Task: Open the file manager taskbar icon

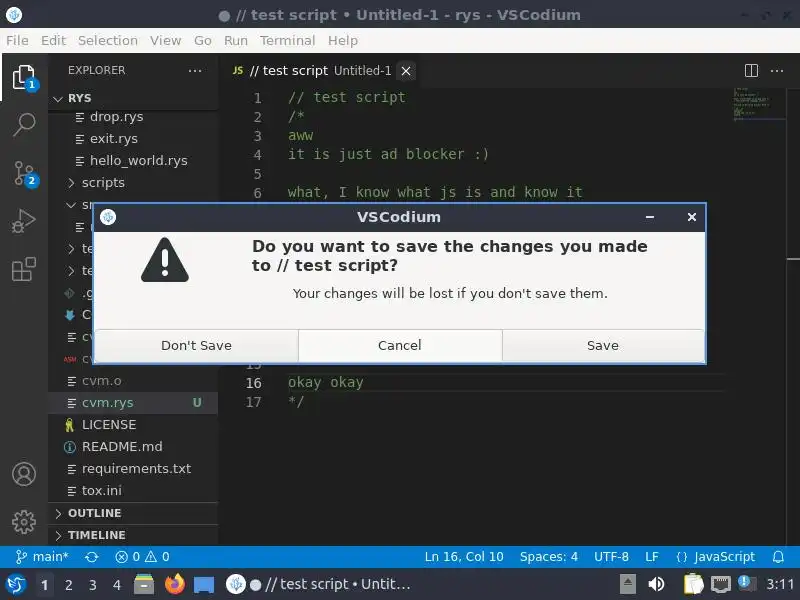Action: [x=144, y=584]
